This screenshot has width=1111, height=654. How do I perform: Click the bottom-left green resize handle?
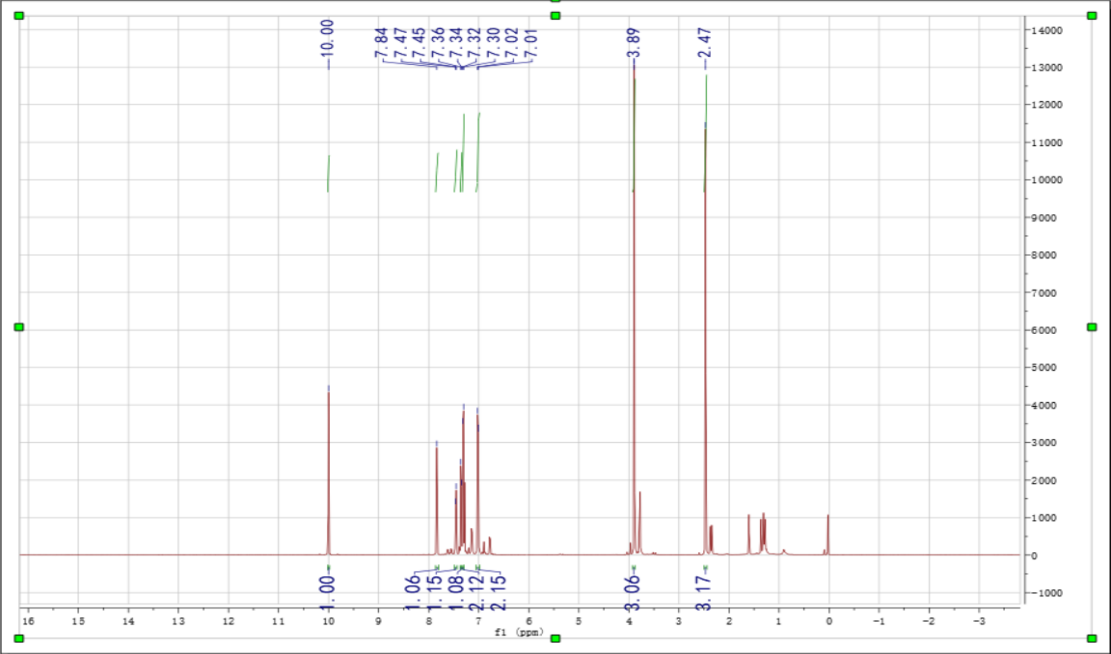coord(18,638)
